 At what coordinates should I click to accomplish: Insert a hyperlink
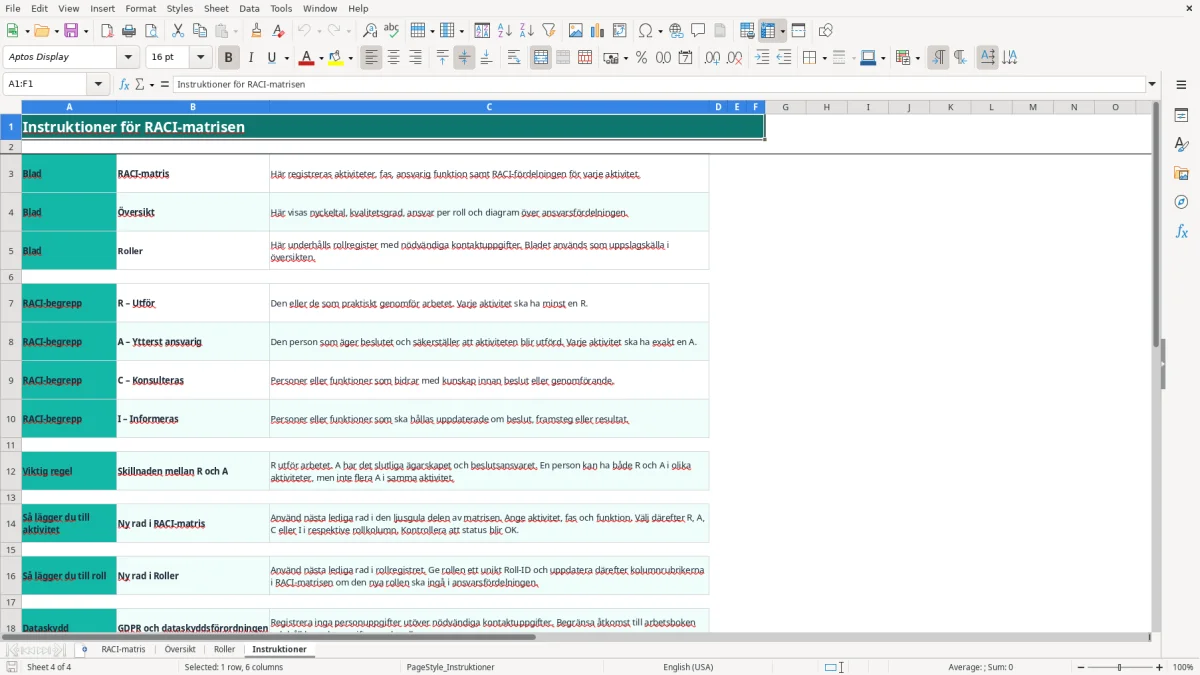click(x=676, y=31)
